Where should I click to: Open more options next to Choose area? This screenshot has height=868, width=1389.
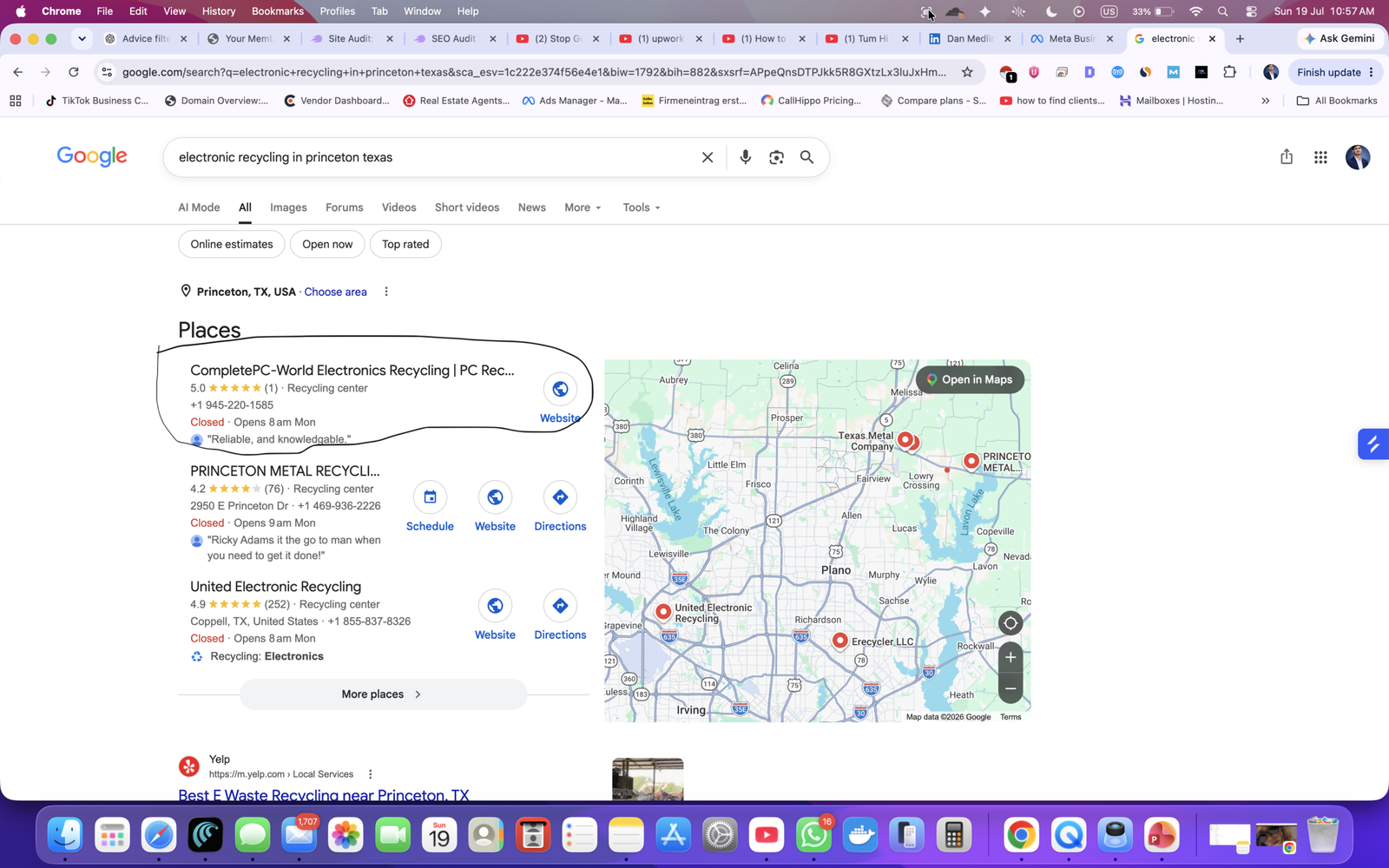click(x=386, y=292)
